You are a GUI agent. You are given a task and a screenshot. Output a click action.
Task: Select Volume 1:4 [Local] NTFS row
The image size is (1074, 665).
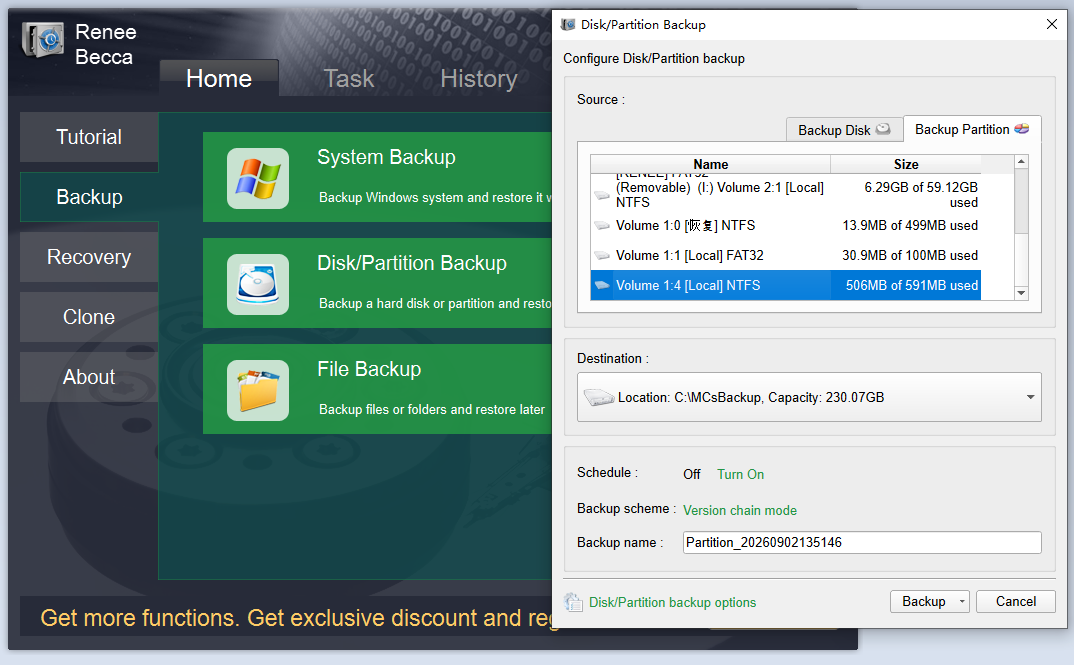tap(786, 286)
